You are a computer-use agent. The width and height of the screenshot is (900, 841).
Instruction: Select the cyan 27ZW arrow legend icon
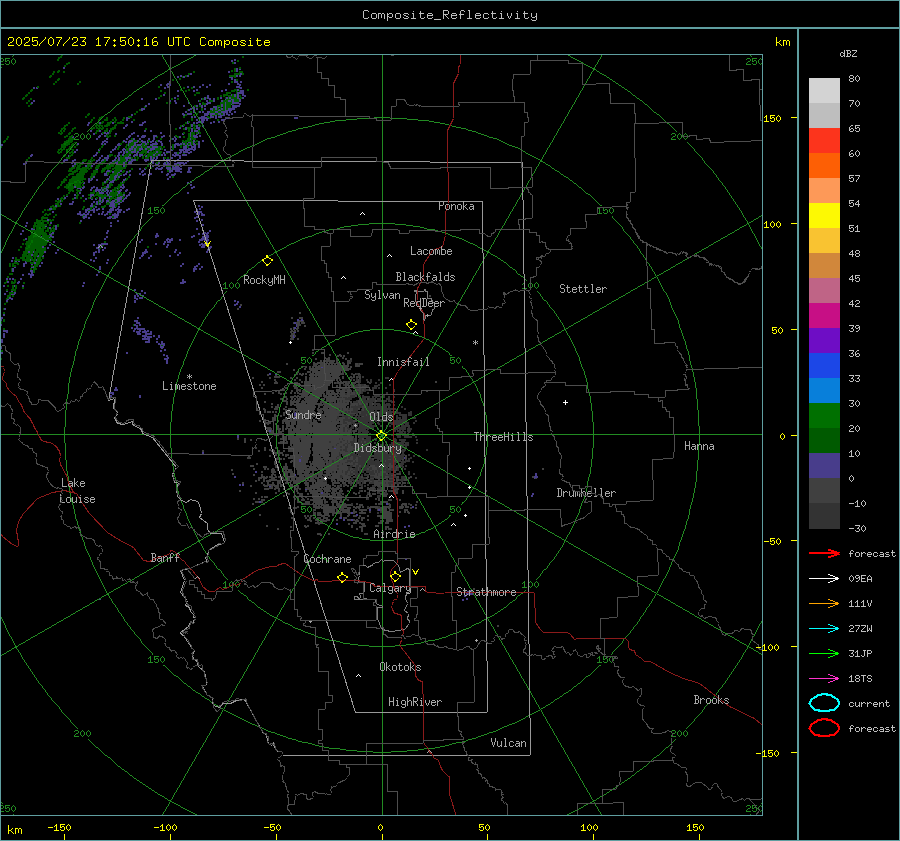tap(824, 629)
